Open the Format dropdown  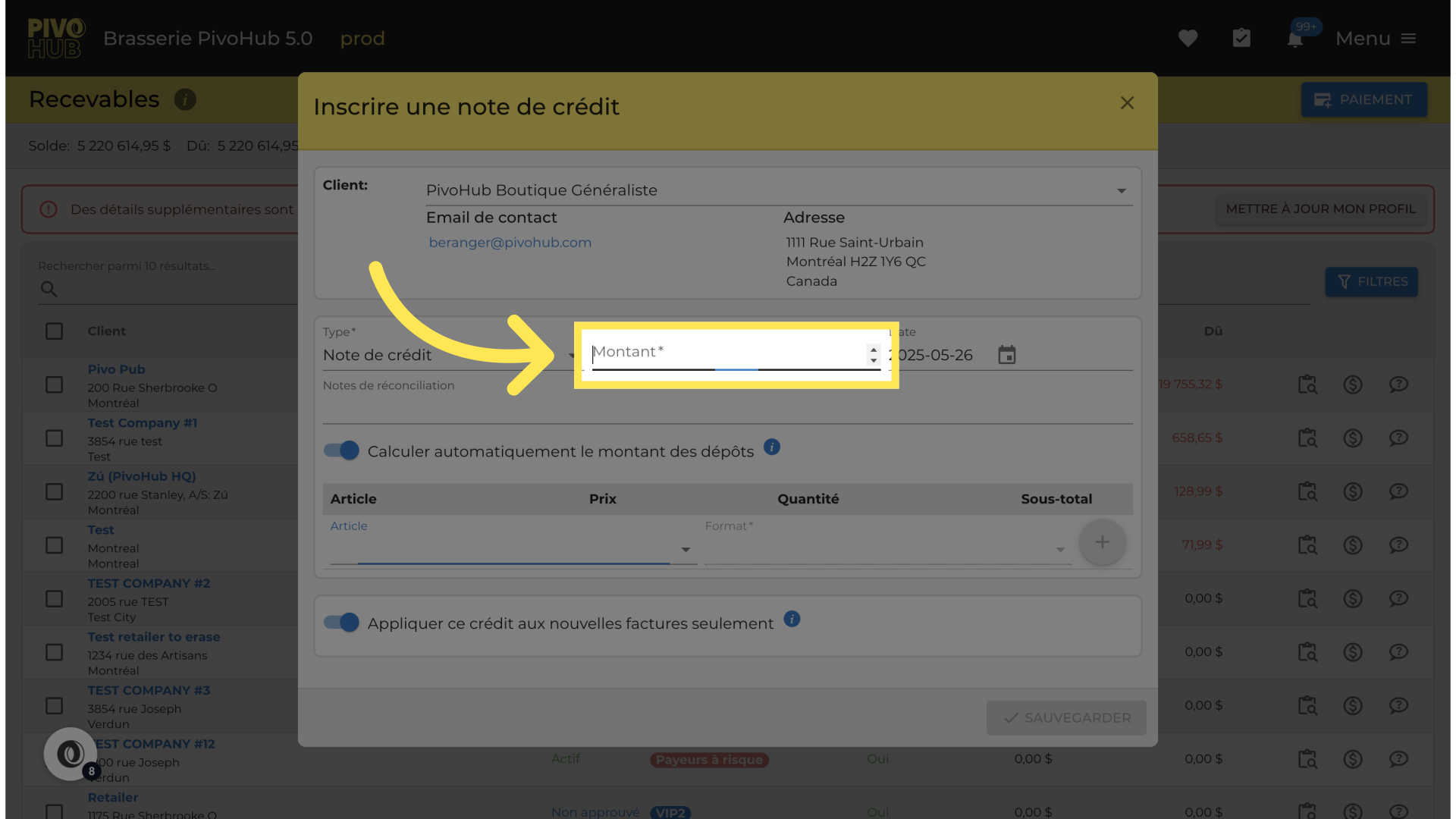tap(1060, 550)
